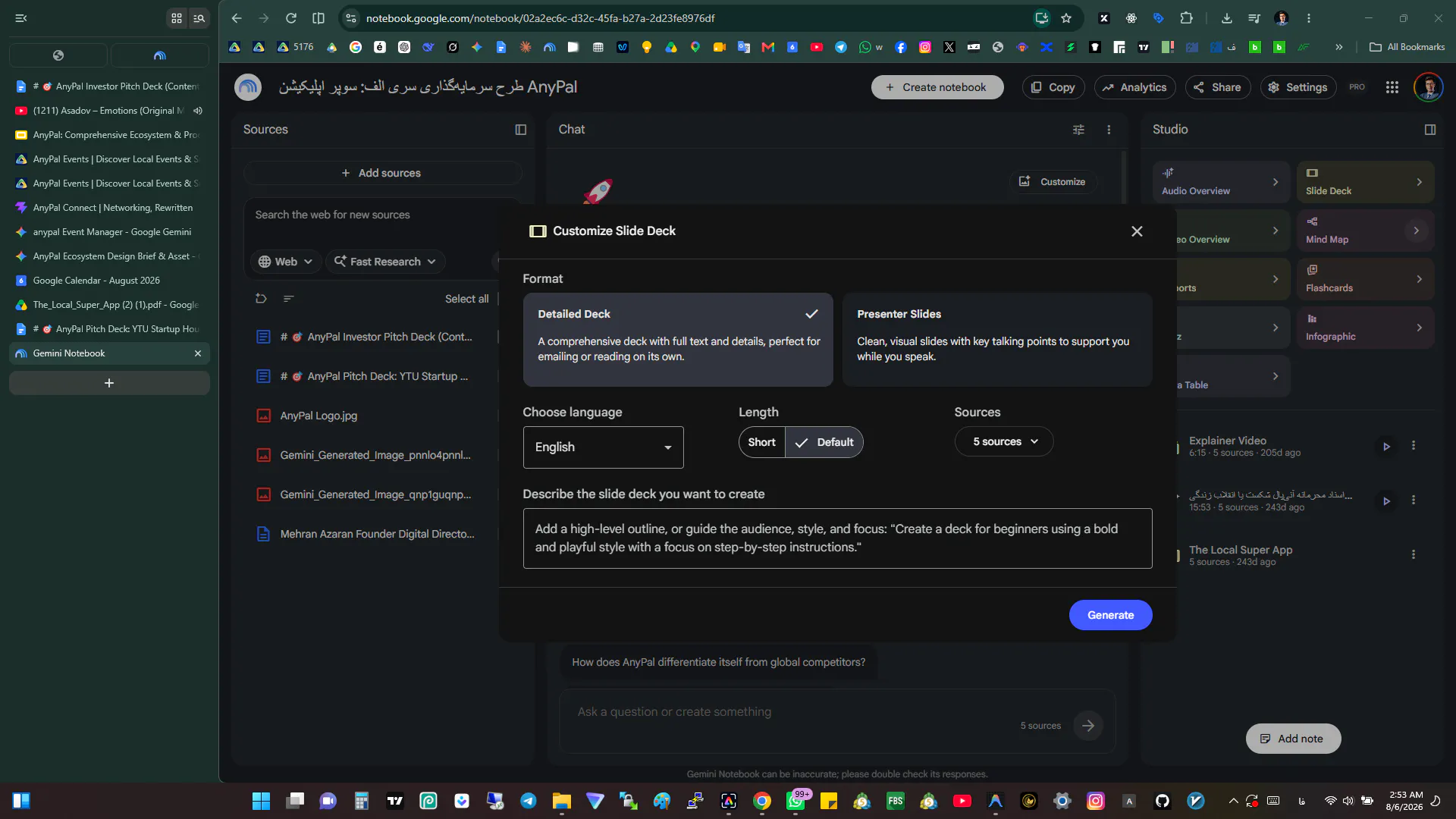The height and width of the screenshot is (819, 1456).
Task: Open Mehran Azaran Founder Digital Directory source
Action: [x=377, y=534]
